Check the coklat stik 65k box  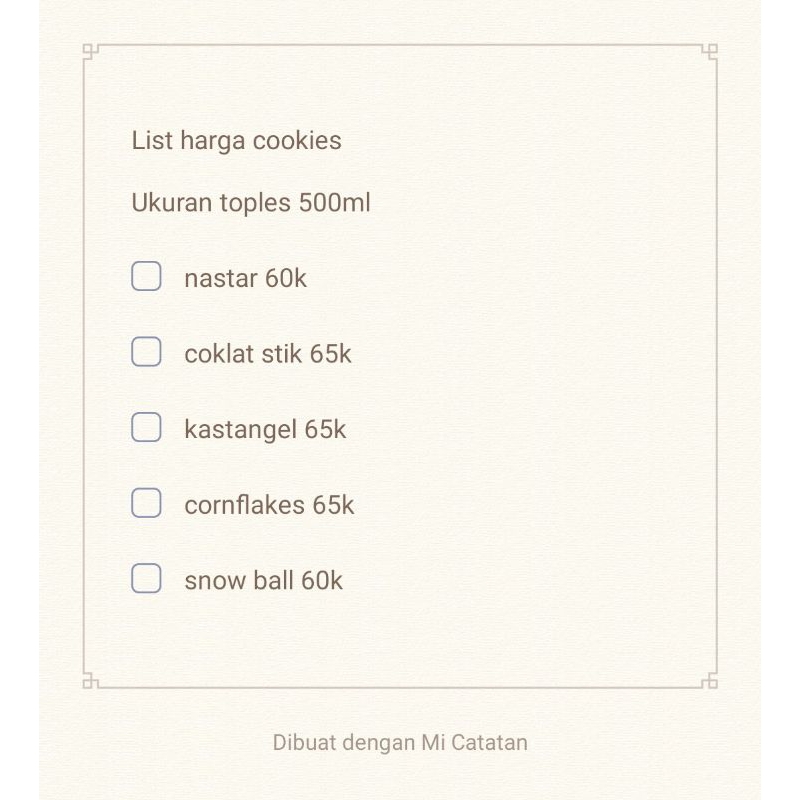click(x=146, y=352)
